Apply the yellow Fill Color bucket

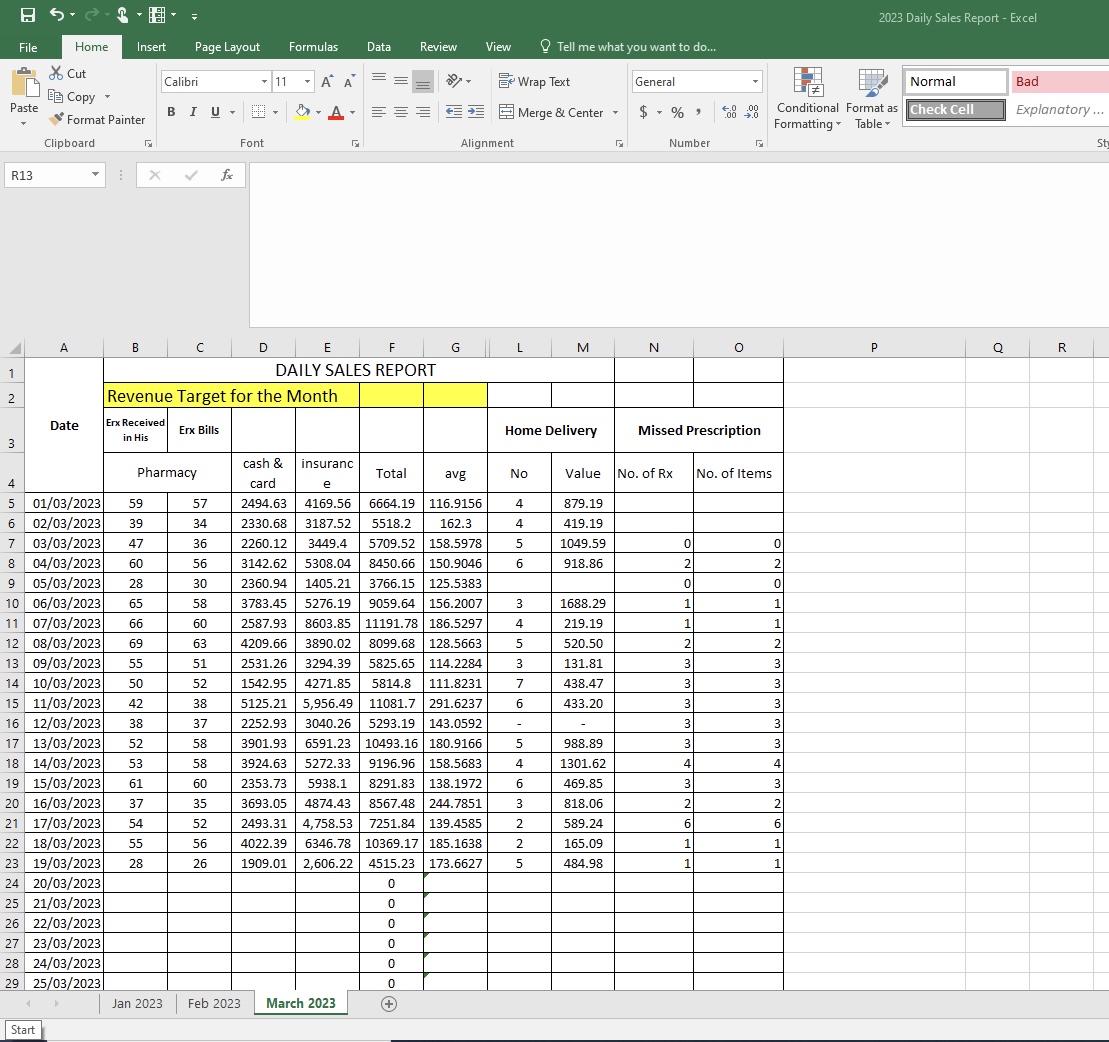(303, 112)
